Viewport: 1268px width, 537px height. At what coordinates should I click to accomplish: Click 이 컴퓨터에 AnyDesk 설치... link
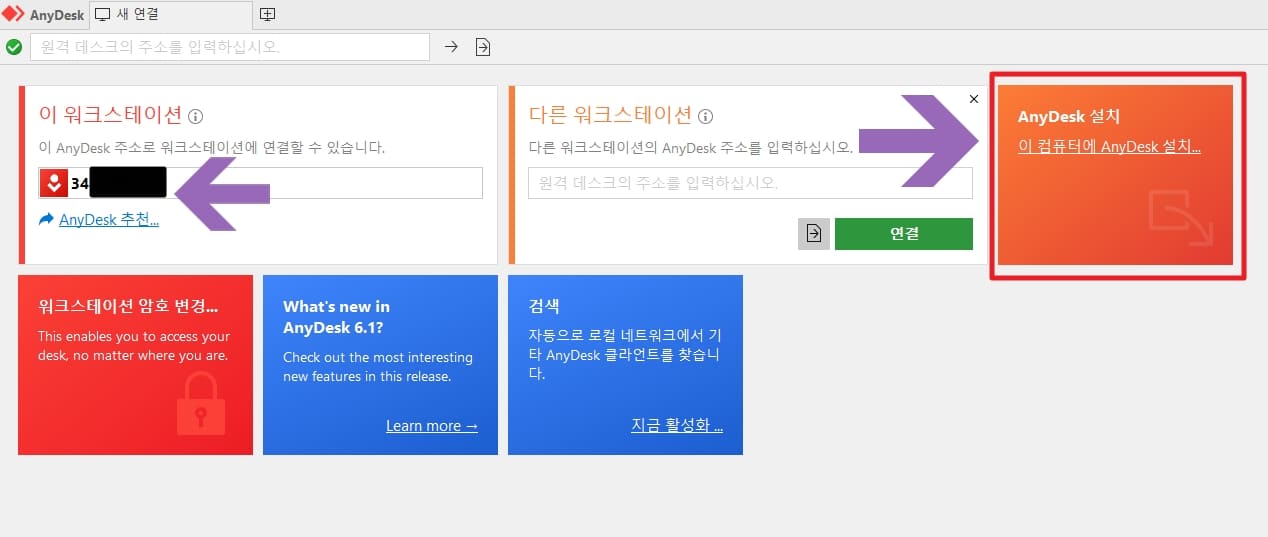click(x=1109, y=146)
